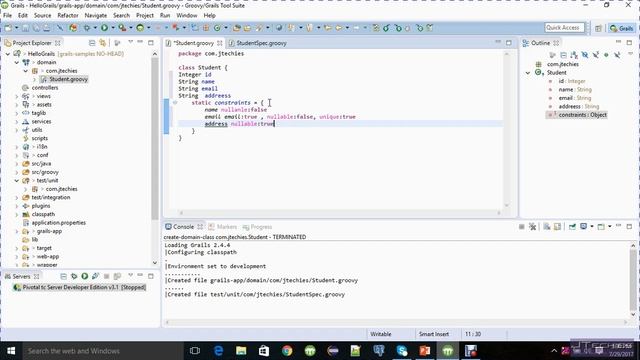The width and height of the screenshot is (640, 360).
Task: Collapse the domain folder in Project Explorer
Action: tap(16, 62)
